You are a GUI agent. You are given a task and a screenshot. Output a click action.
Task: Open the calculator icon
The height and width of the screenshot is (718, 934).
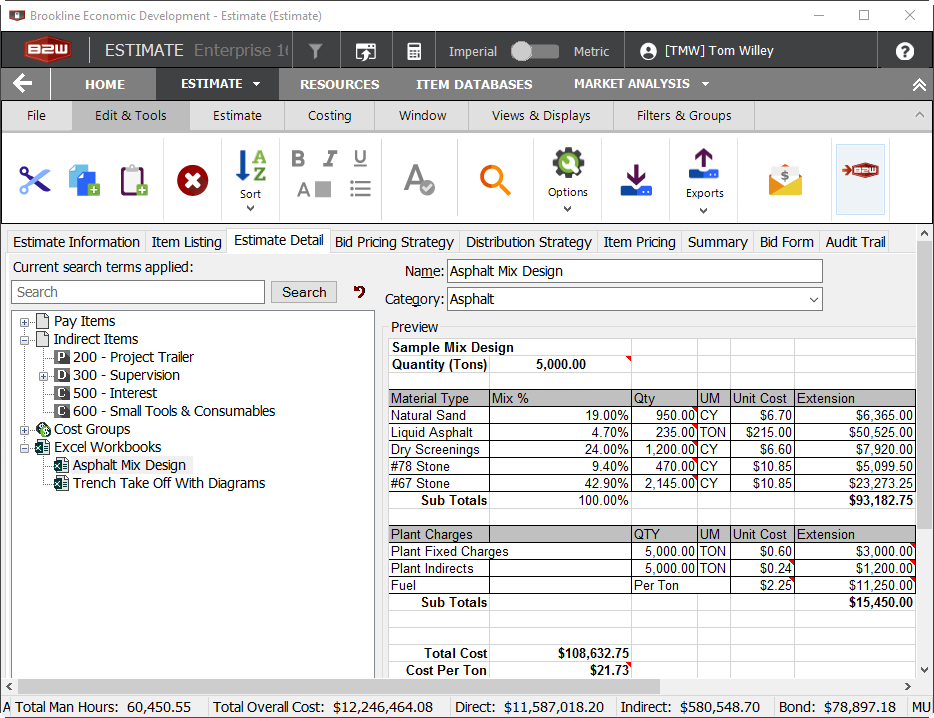coord(414,51)
